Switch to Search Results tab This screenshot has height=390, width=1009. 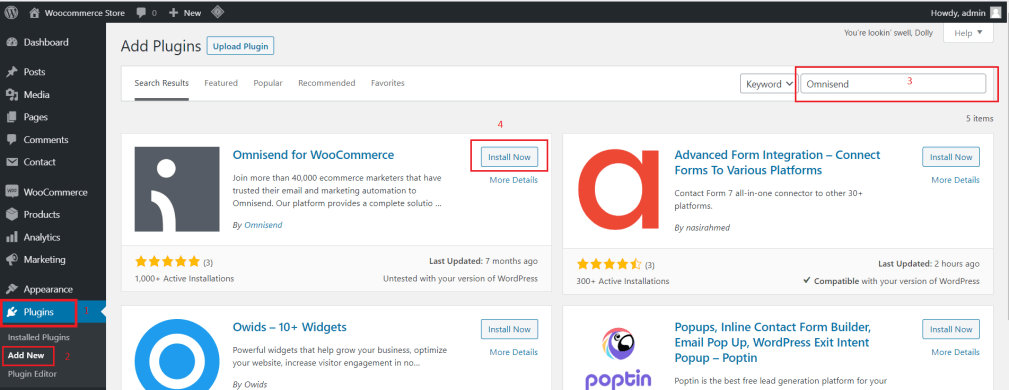coord(162,83)
